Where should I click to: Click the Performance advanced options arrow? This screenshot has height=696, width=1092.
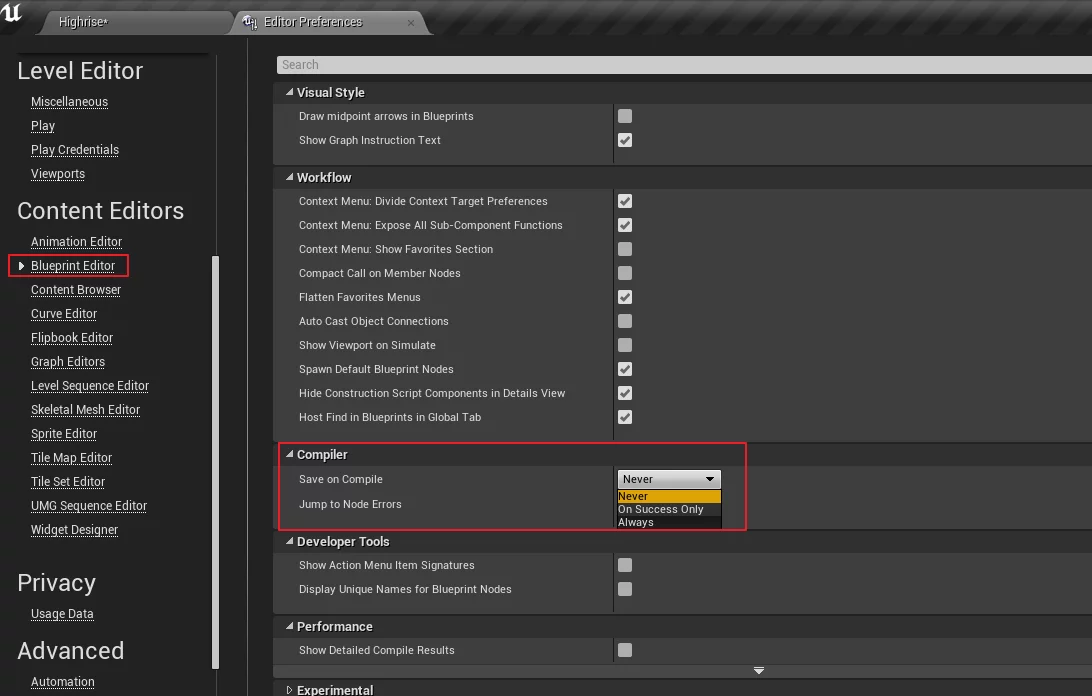[x=759, y=670]
